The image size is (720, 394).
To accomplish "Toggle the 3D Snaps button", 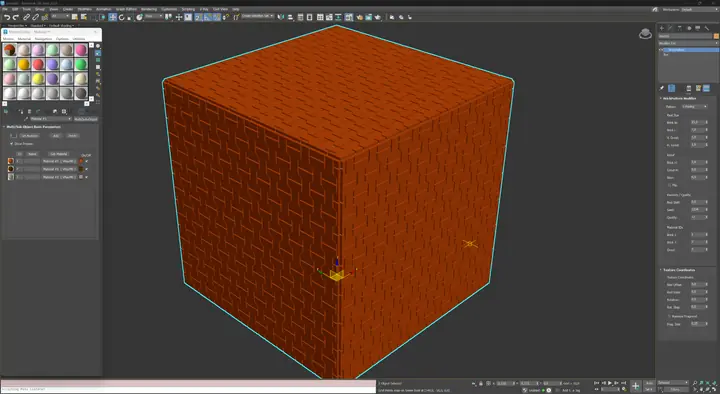I will coord(198,17).
